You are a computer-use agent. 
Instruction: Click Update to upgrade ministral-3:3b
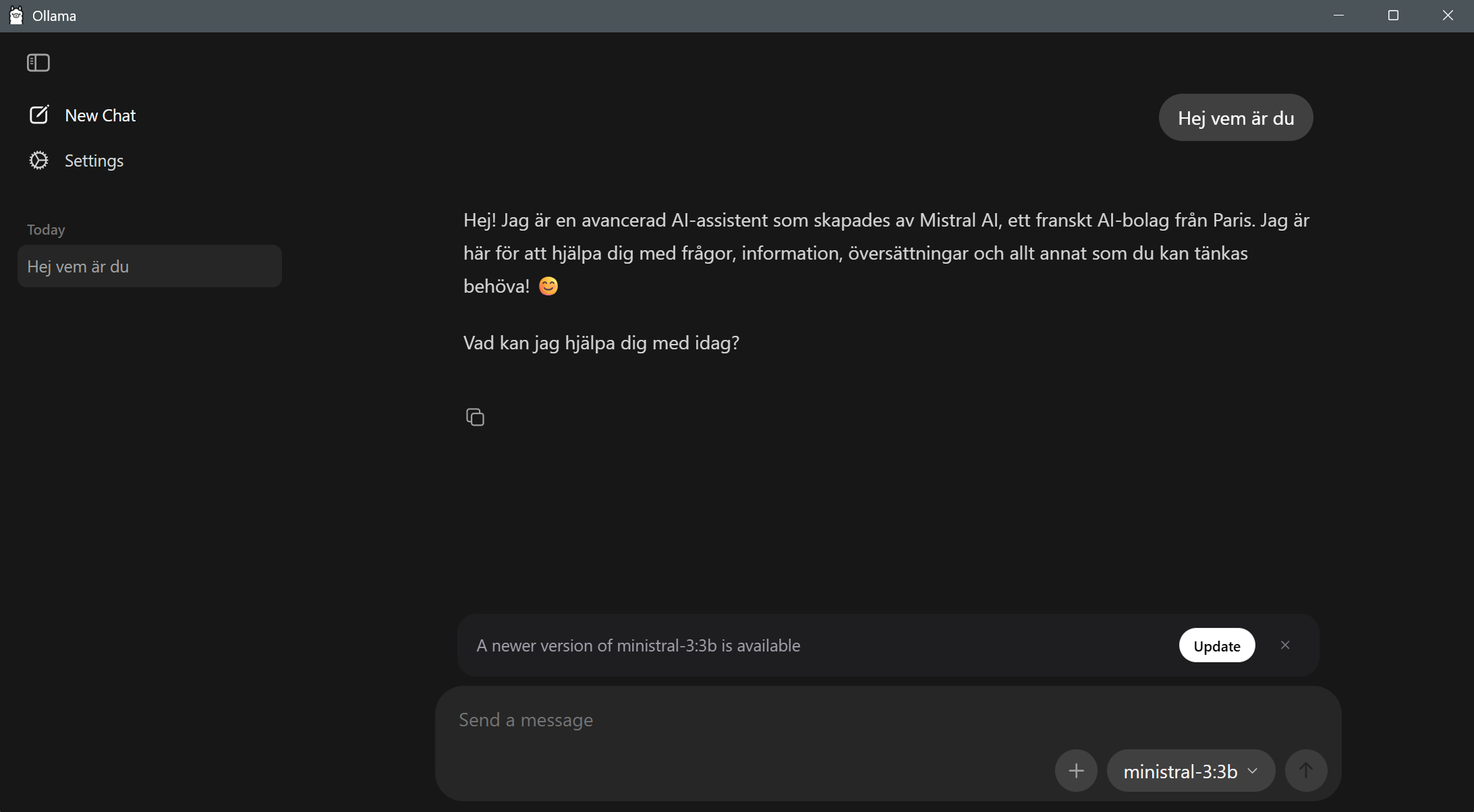pyautogui.click(x=1217, y=645)
